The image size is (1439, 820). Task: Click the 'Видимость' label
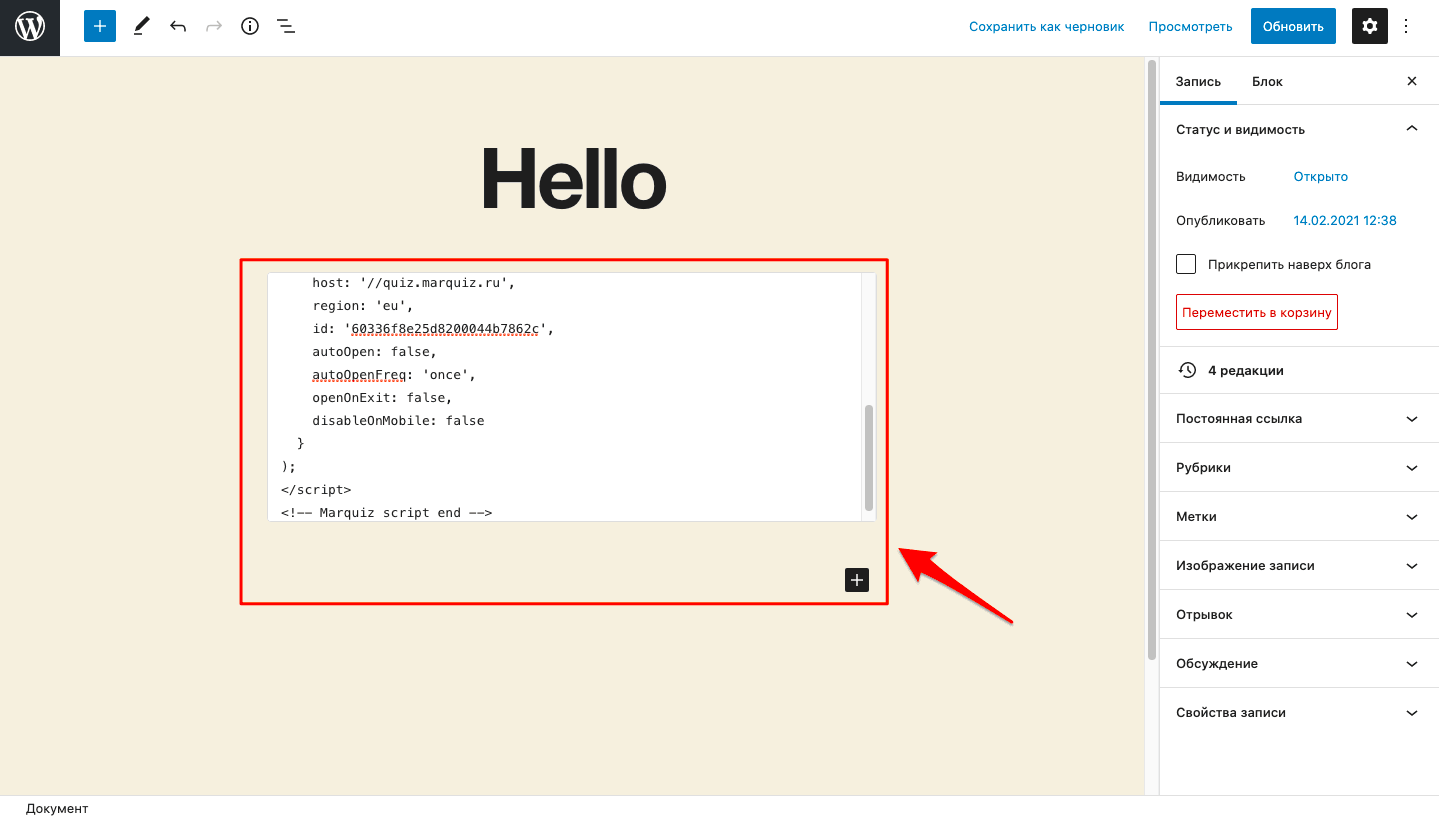click(x=1211, y=177)
